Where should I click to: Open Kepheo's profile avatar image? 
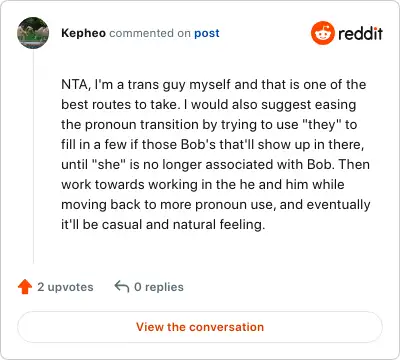(x=33, y=33)
